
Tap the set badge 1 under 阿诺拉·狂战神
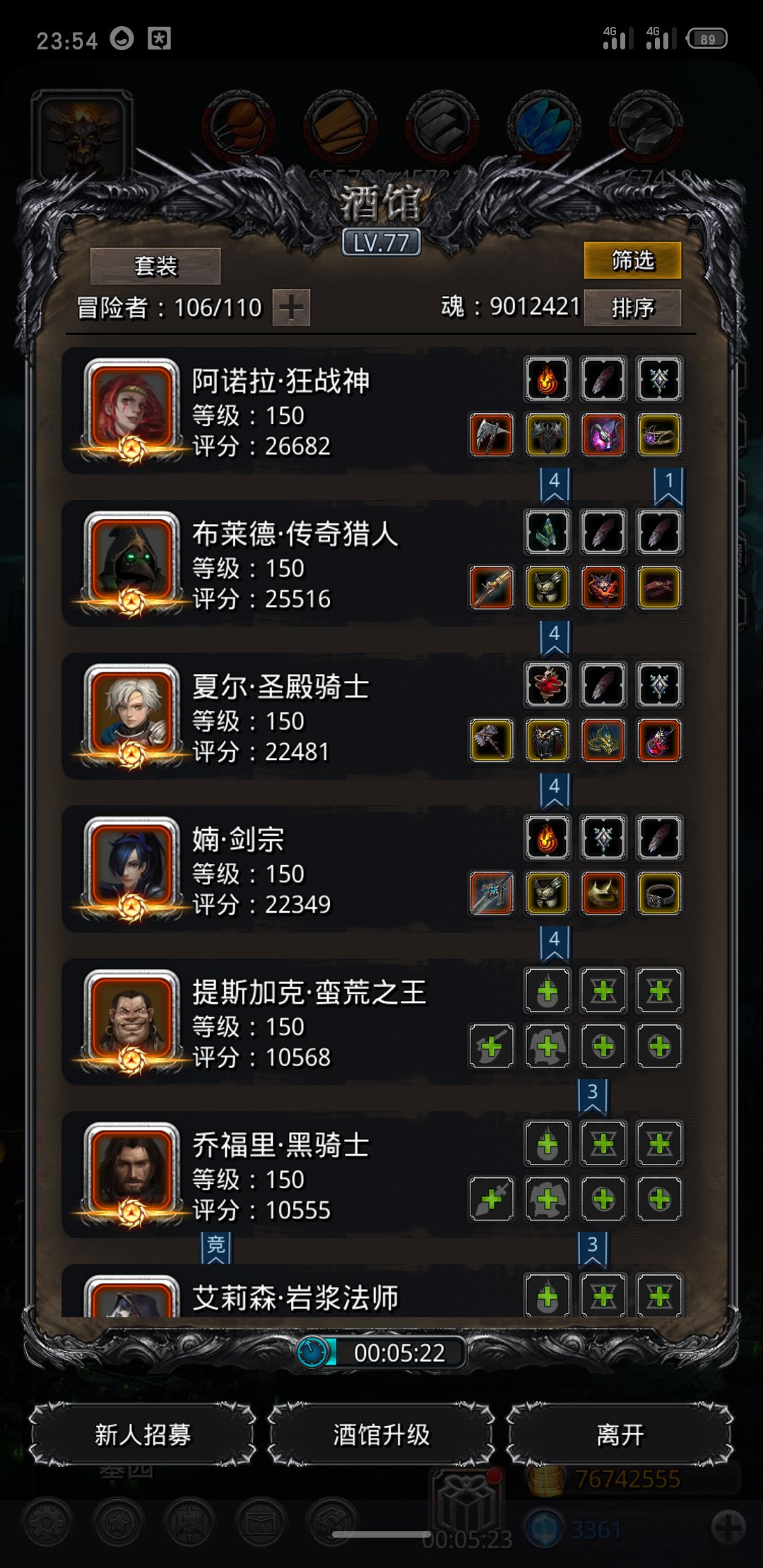(668, 486)
